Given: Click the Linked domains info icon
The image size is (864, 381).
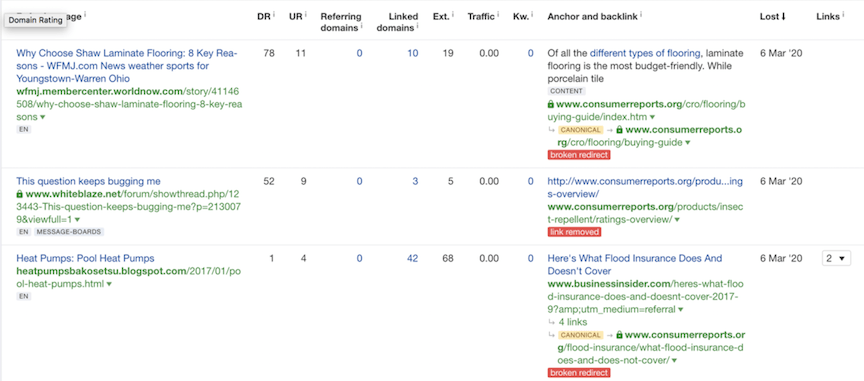Looking at the screenshot, I should pos(418,26).
